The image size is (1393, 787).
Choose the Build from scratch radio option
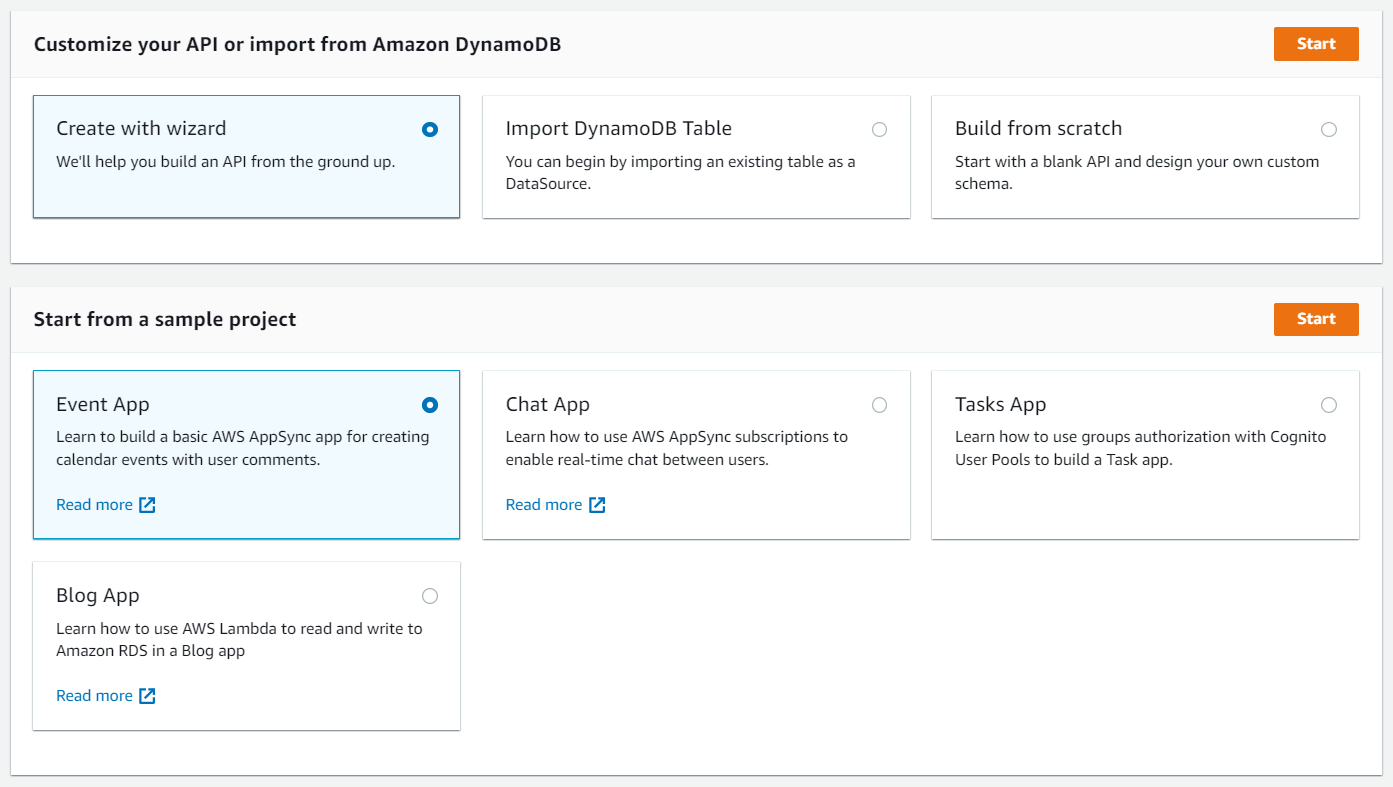(1329, 129)
